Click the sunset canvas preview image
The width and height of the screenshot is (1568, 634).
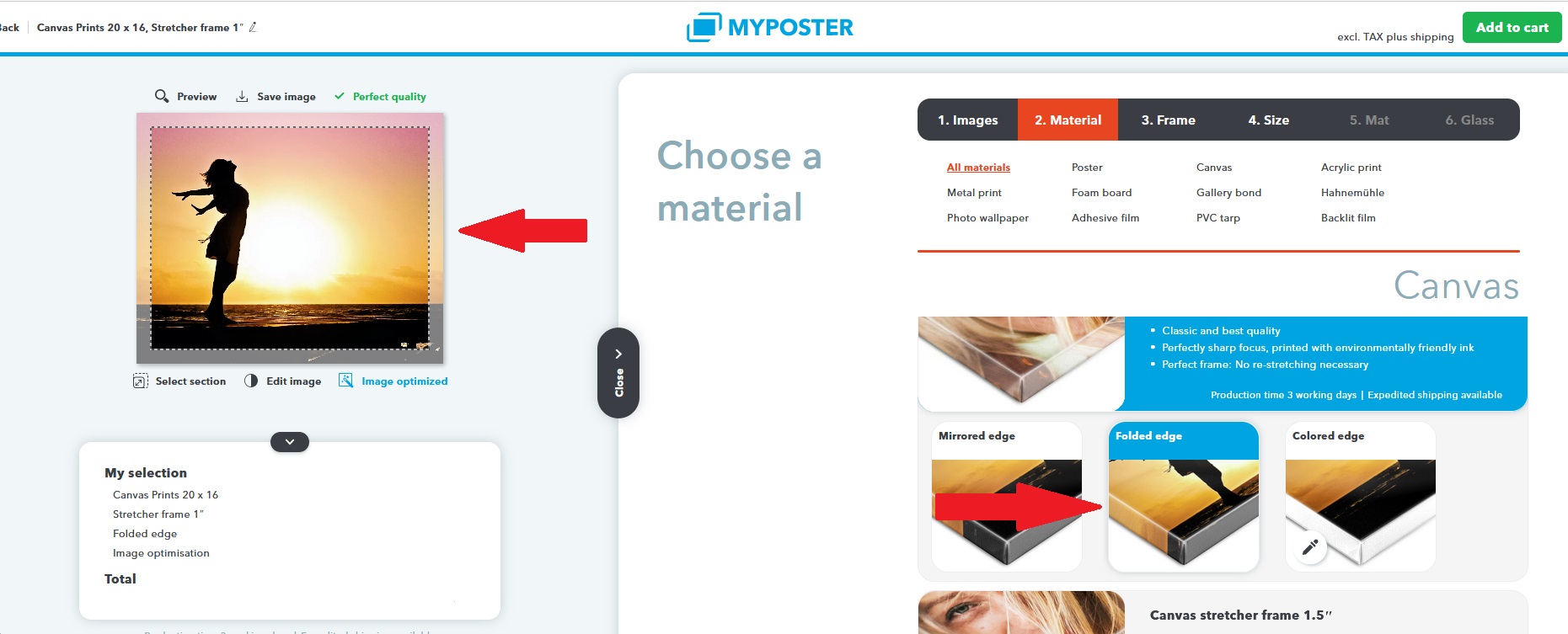pyautogui.click(x=290, y=238)
